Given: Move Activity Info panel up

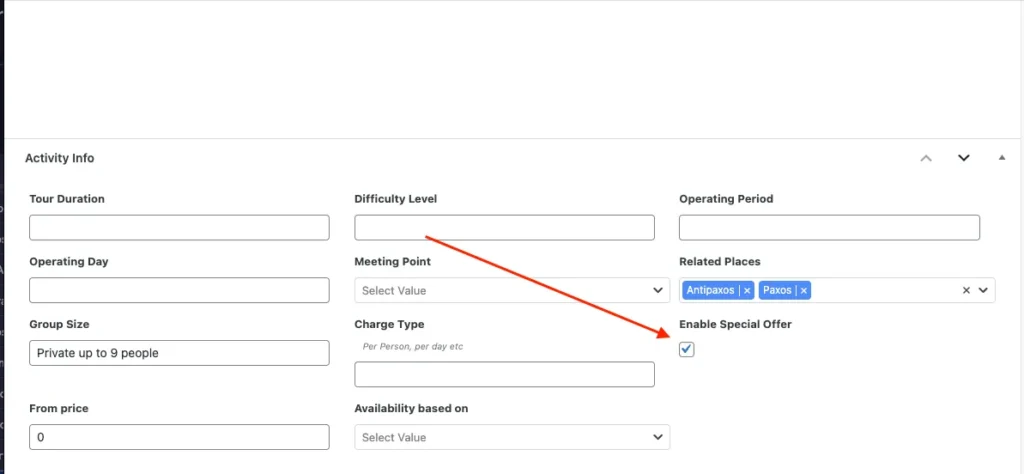Looking at the screenshot, I should 926,158.
